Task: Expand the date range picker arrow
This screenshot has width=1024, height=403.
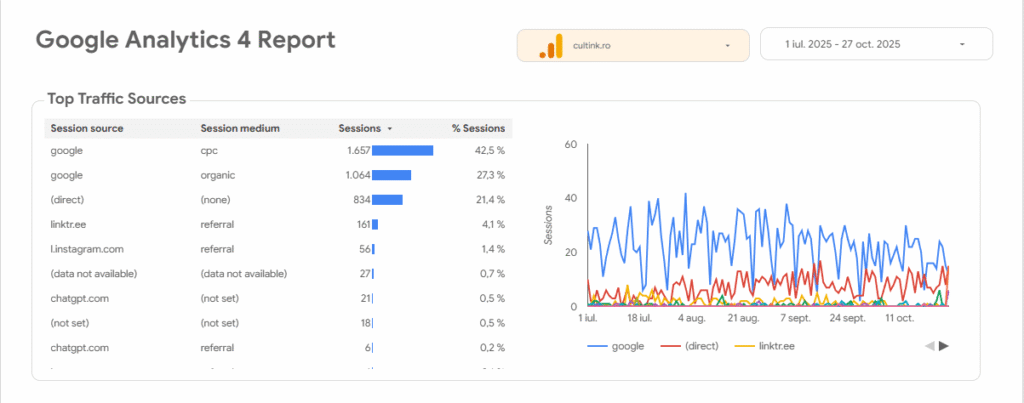Action: click(x=962, y=45)
